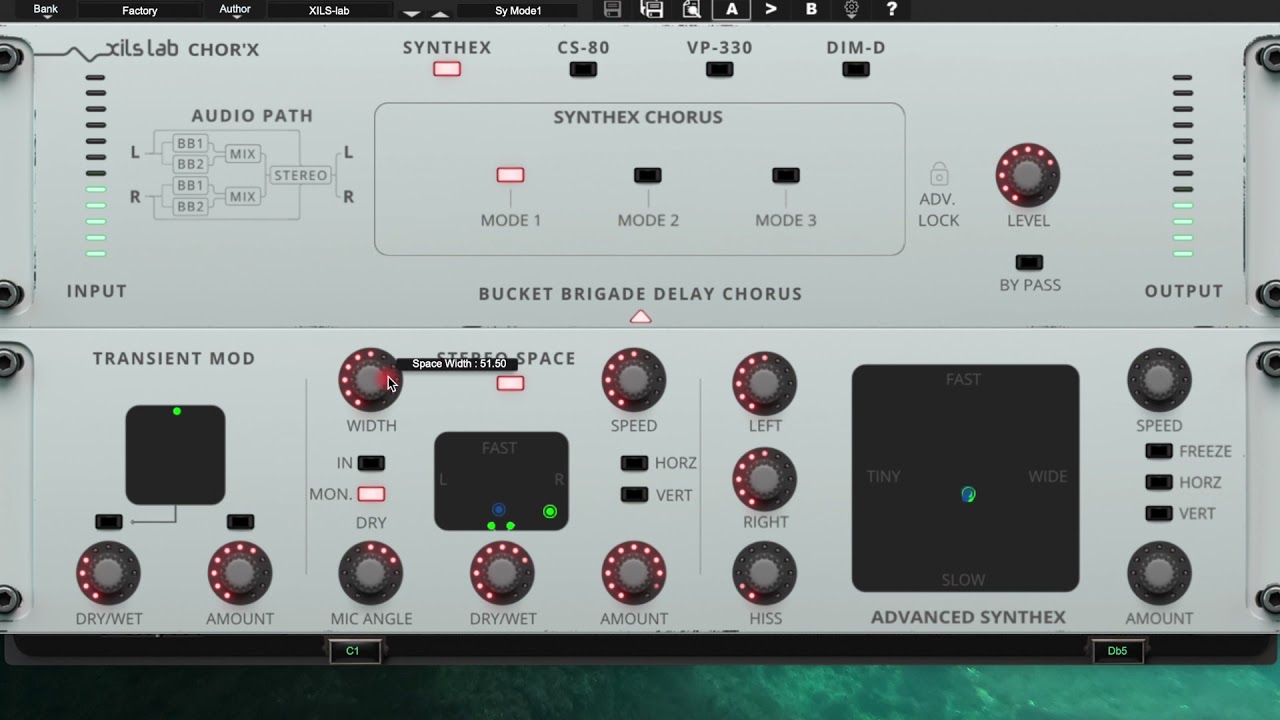1280x720 pixels.
Task: Toggle the IN monitor switch
Action: [x=371, y=463]
